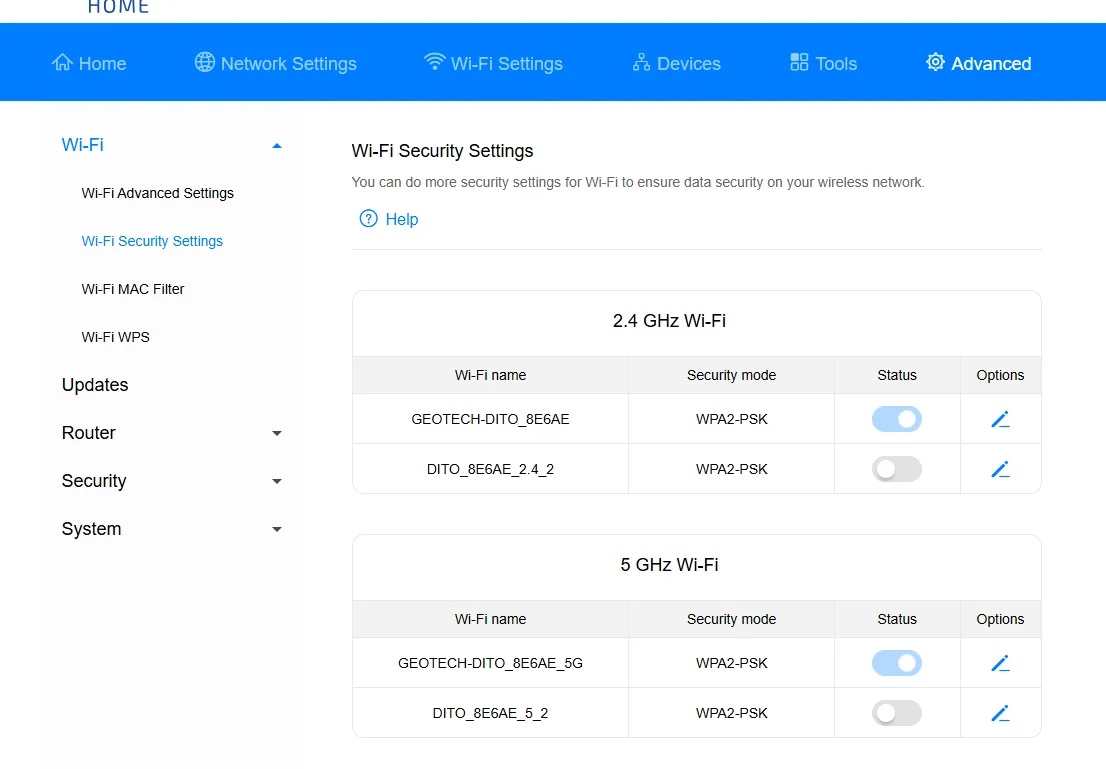Edit DITO_8E6AE_2.4_2 network with pencil icon

pyautogui.click(x=1000, y=469)
